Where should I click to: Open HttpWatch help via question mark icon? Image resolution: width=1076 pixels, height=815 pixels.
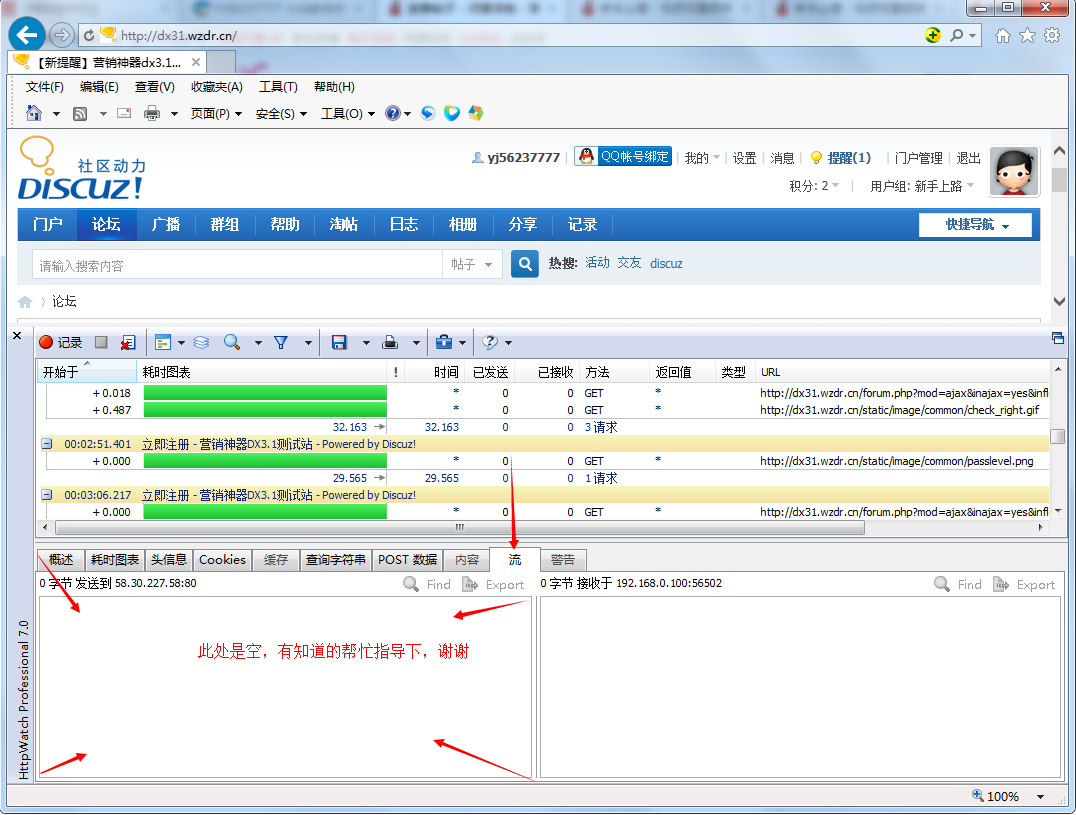click(x=489, y=342)
